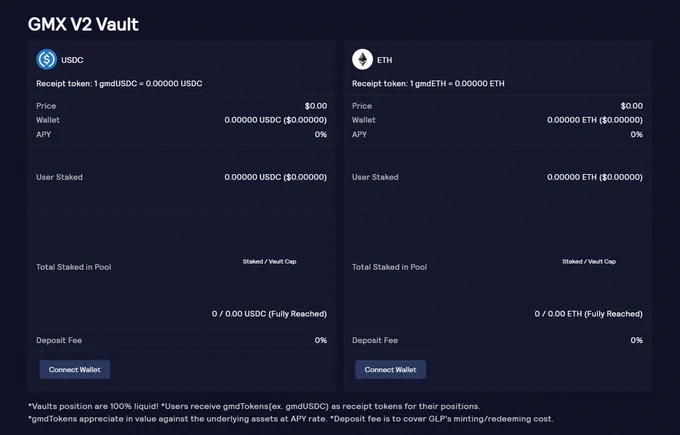Select 0 / 0.00 ETH (Fully Reached) text
680x435 pixels.
[588, 314]
